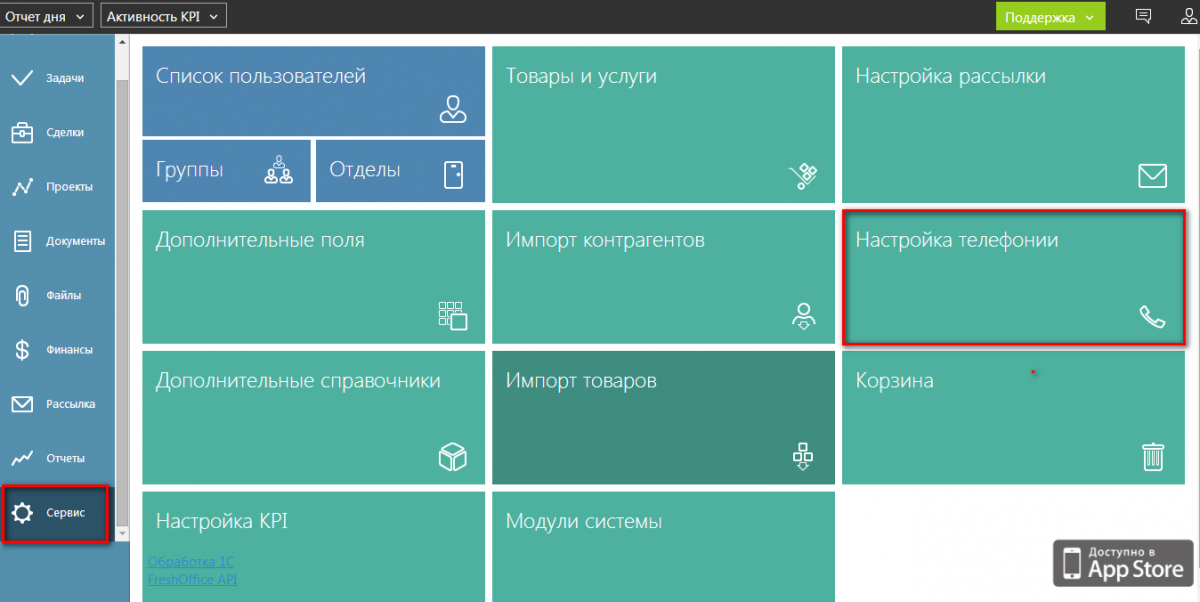Open the Активность KPI dropdown
Screen dimensions: 1200x602
click(x=164, y=16)
